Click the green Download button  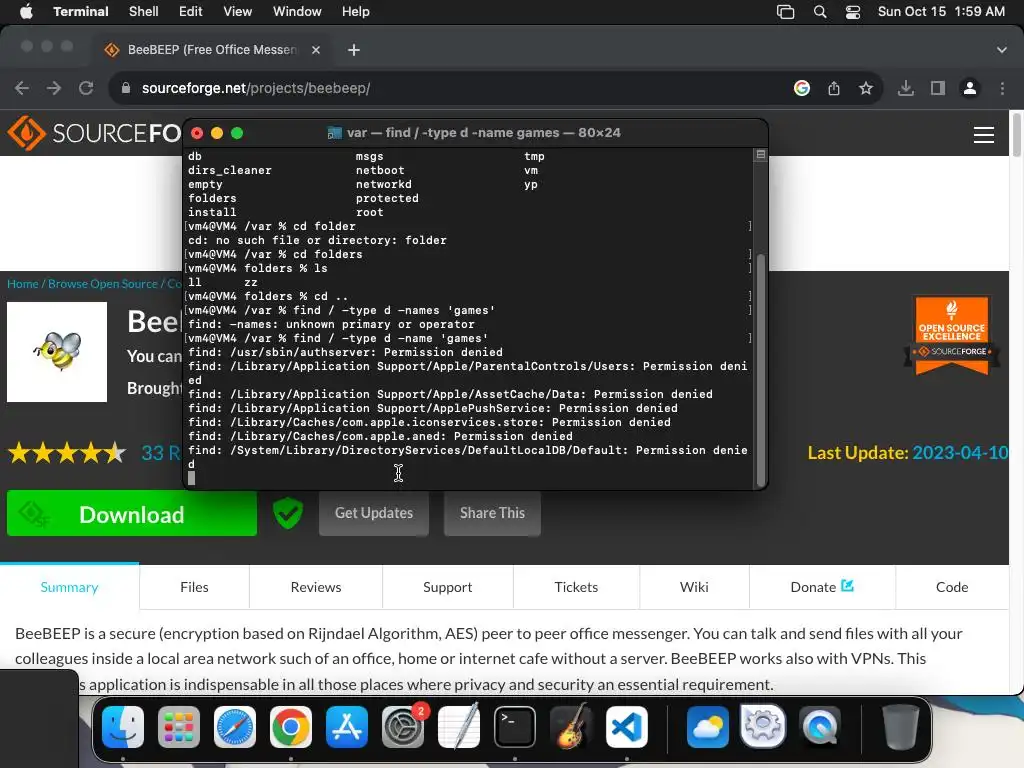point(132,513)
